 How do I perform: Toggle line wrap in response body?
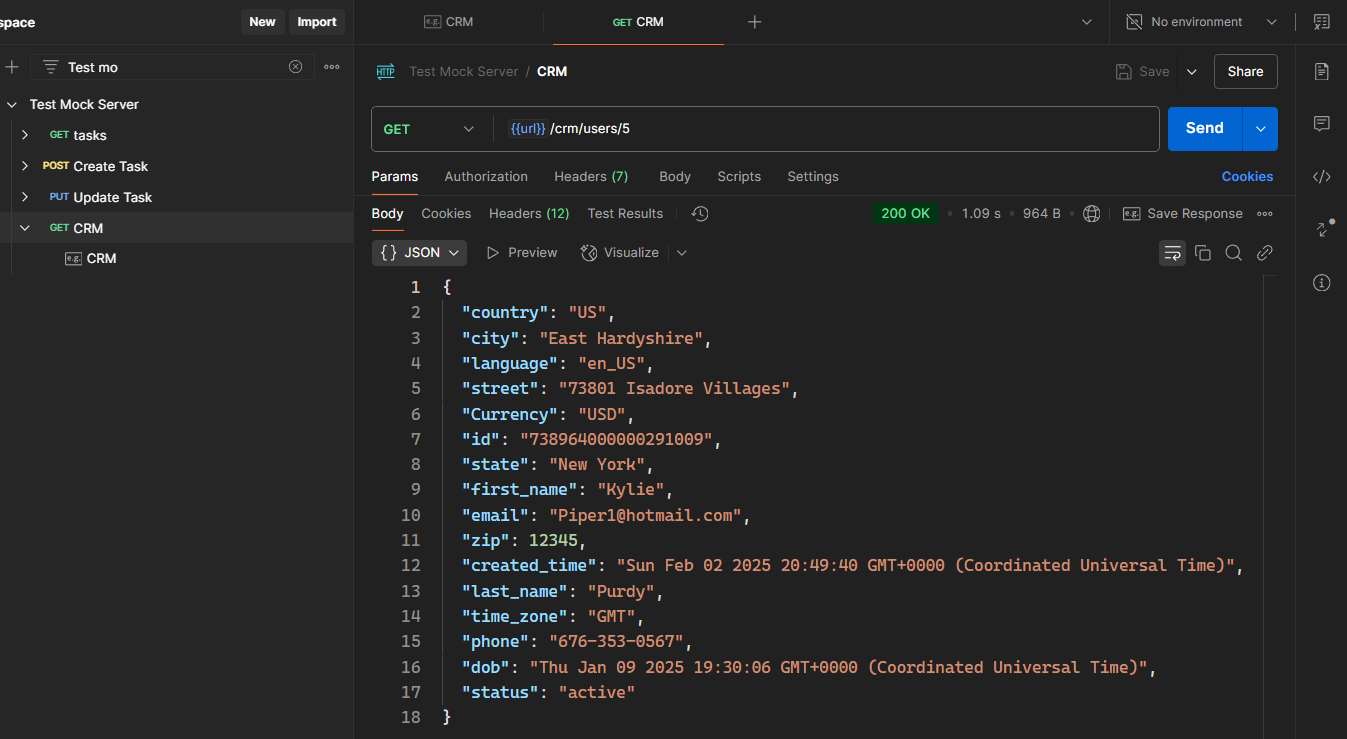coord(1172,253)
